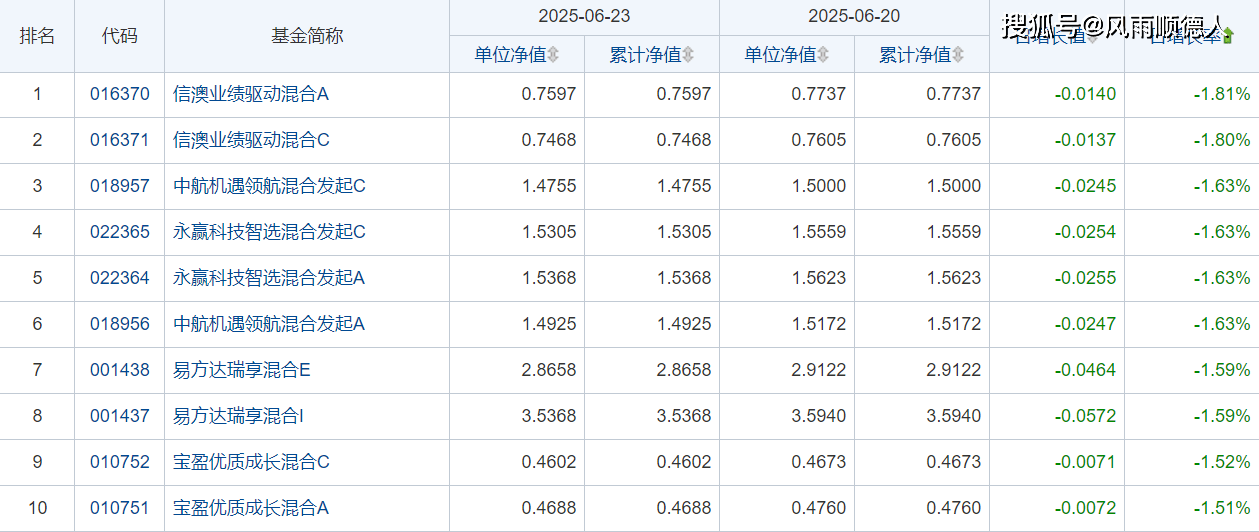The height and width of the screenshot is (532, 1259).
Task: Open fund code 001438 link
Action: [x=120, y=370]
